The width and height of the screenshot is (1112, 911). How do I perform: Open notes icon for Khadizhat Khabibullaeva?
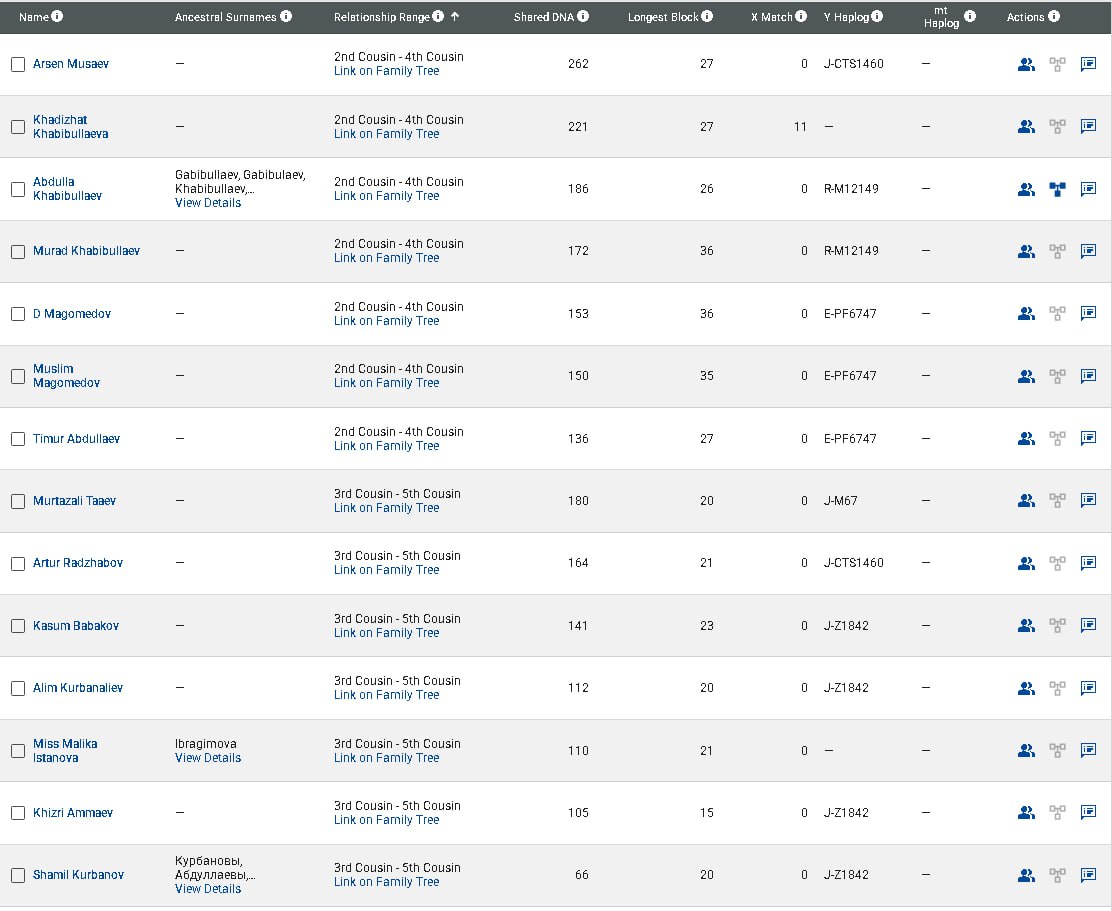click(1089, 127)
